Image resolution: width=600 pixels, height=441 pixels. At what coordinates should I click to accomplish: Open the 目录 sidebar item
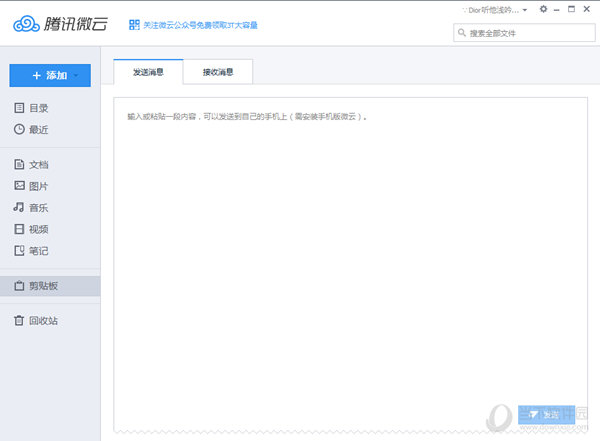tap(50, 108)
